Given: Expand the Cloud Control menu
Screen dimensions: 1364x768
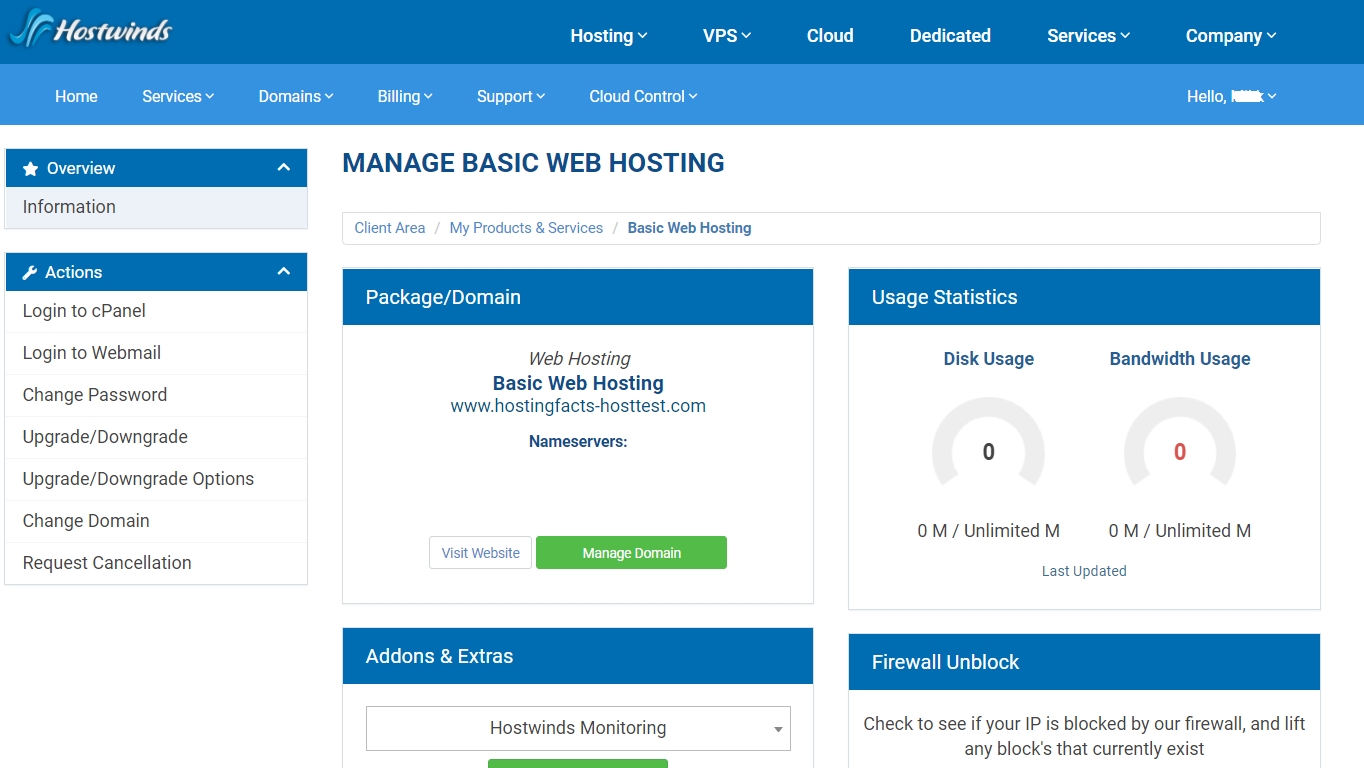Looking at the screenshot, I should [643, 97].
